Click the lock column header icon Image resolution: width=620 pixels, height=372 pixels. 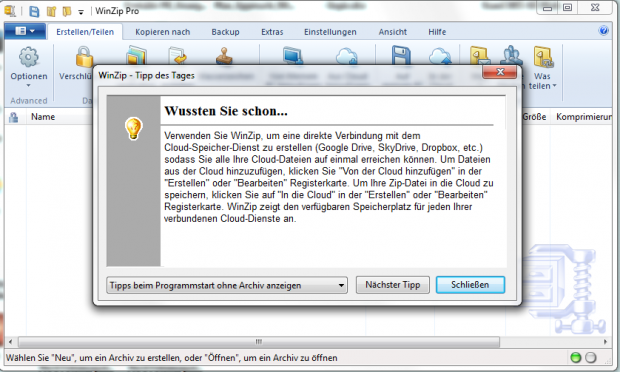(x=13, y=117)
